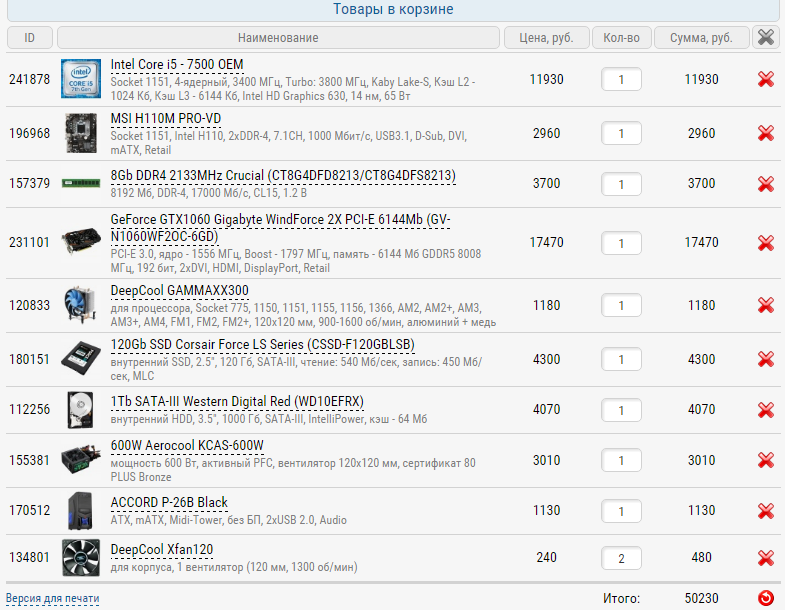Remove the 120Gb SSD Corsair Force item
785x610 pixels.
(765, 359)
